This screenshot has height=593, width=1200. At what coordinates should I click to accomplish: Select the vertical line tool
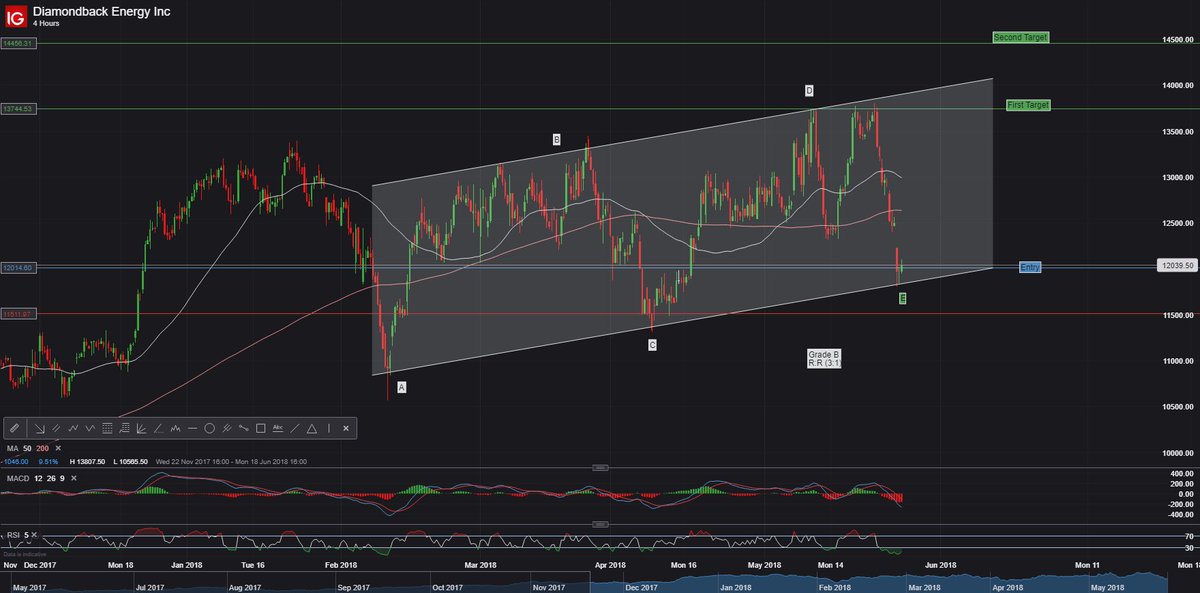coord(329,428)
